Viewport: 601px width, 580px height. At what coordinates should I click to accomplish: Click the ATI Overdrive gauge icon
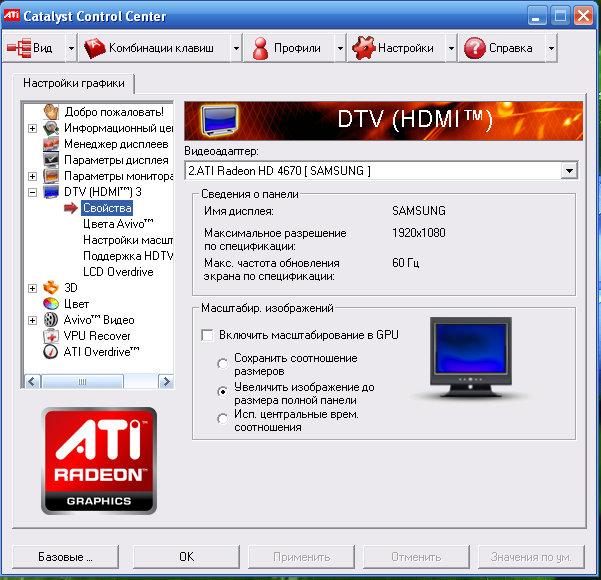coord(51,352)
